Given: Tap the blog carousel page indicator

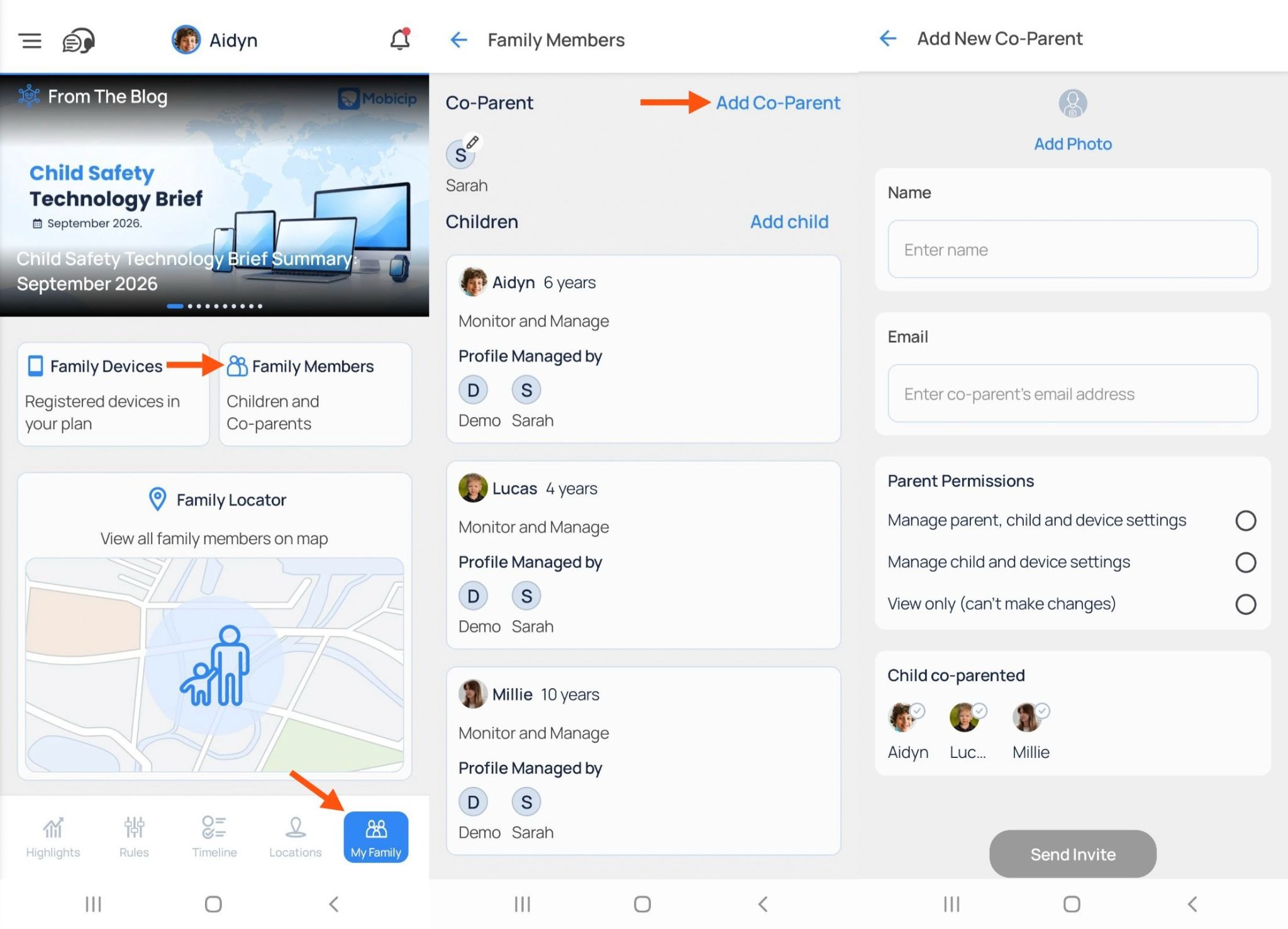Looking at the screenshot, I should (214, 306).
